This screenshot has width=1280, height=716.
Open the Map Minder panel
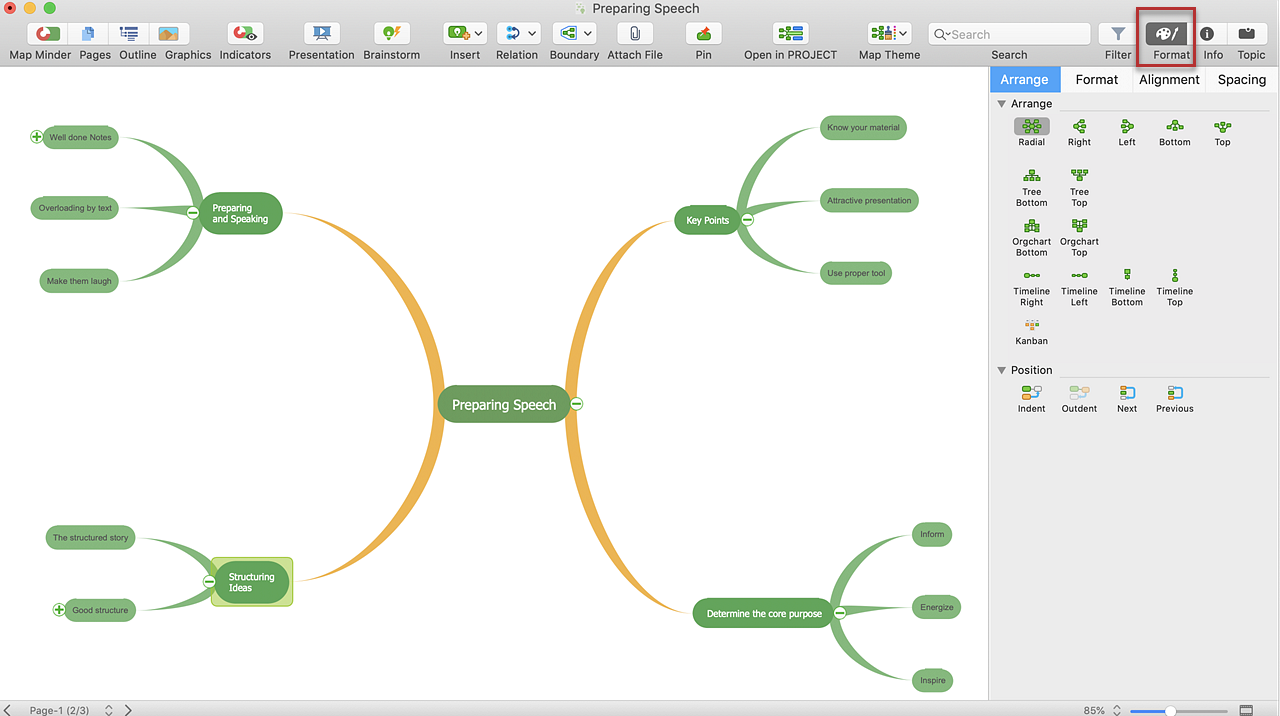pos(47,34)
